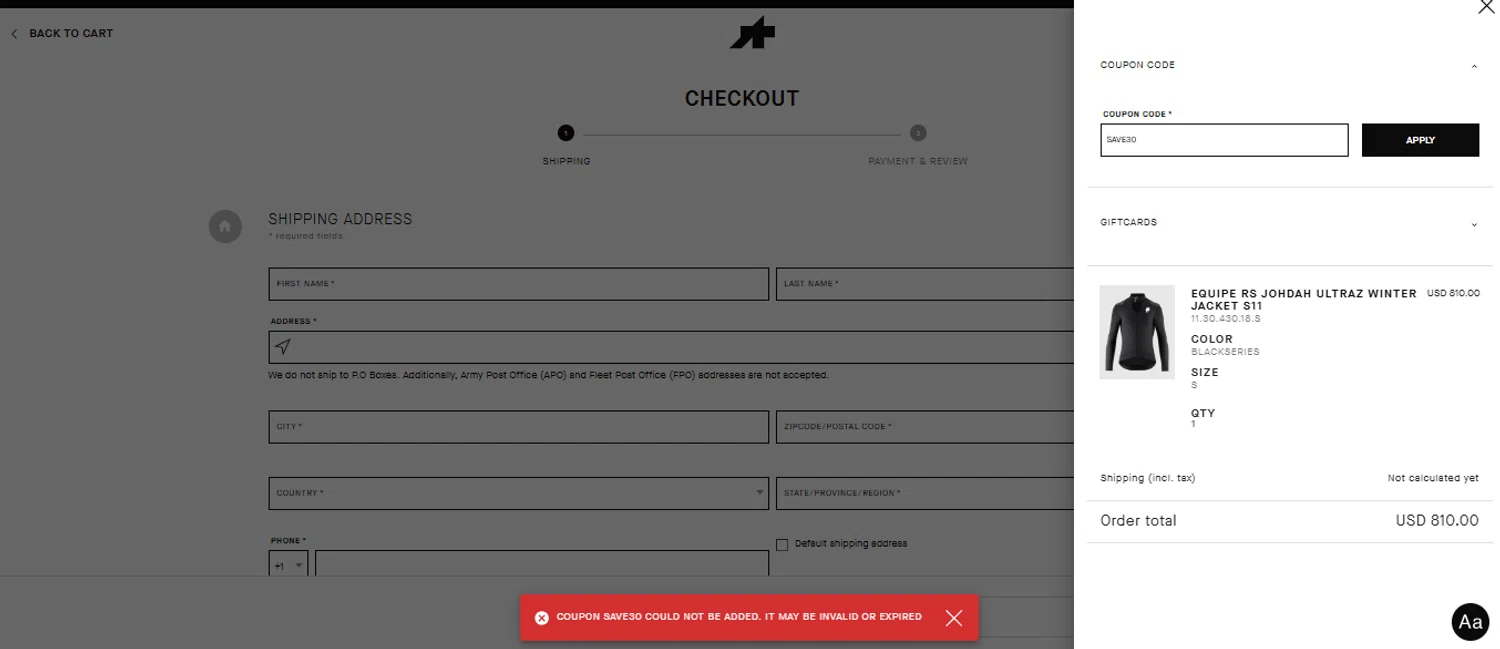Dismiss the red coupon error notification
Viewport: 1500px width, 649px height.
pyautogui.click(x=954, y=618)
